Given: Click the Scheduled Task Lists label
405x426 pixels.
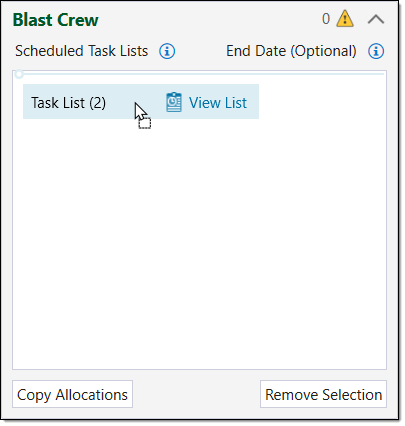Looking at the screenshot, I should click(81, 51).
